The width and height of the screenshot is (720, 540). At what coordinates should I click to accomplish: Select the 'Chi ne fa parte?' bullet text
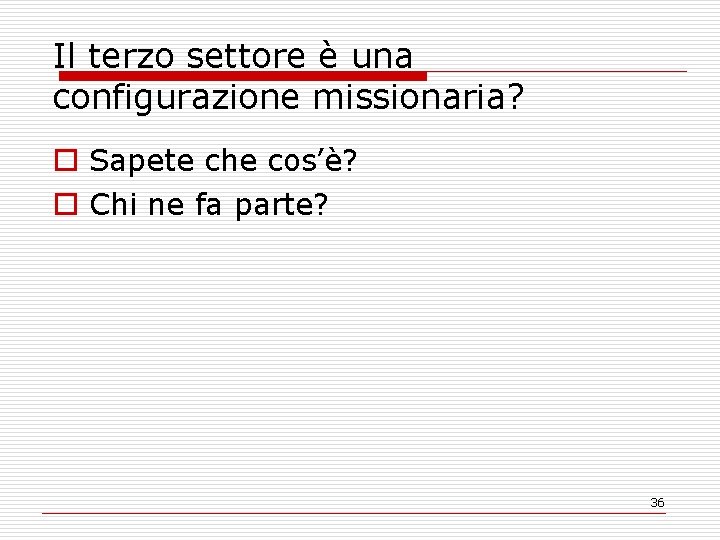pos(209,204)
